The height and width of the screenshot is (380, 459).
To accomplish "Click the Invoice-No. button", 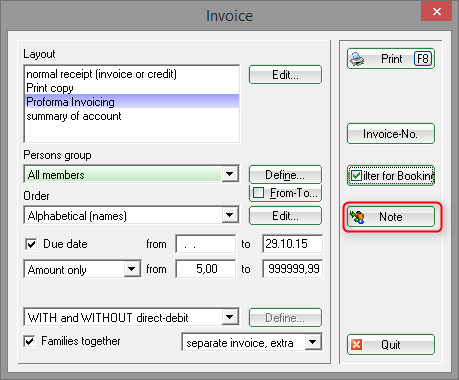I will [x=391, y=134].
